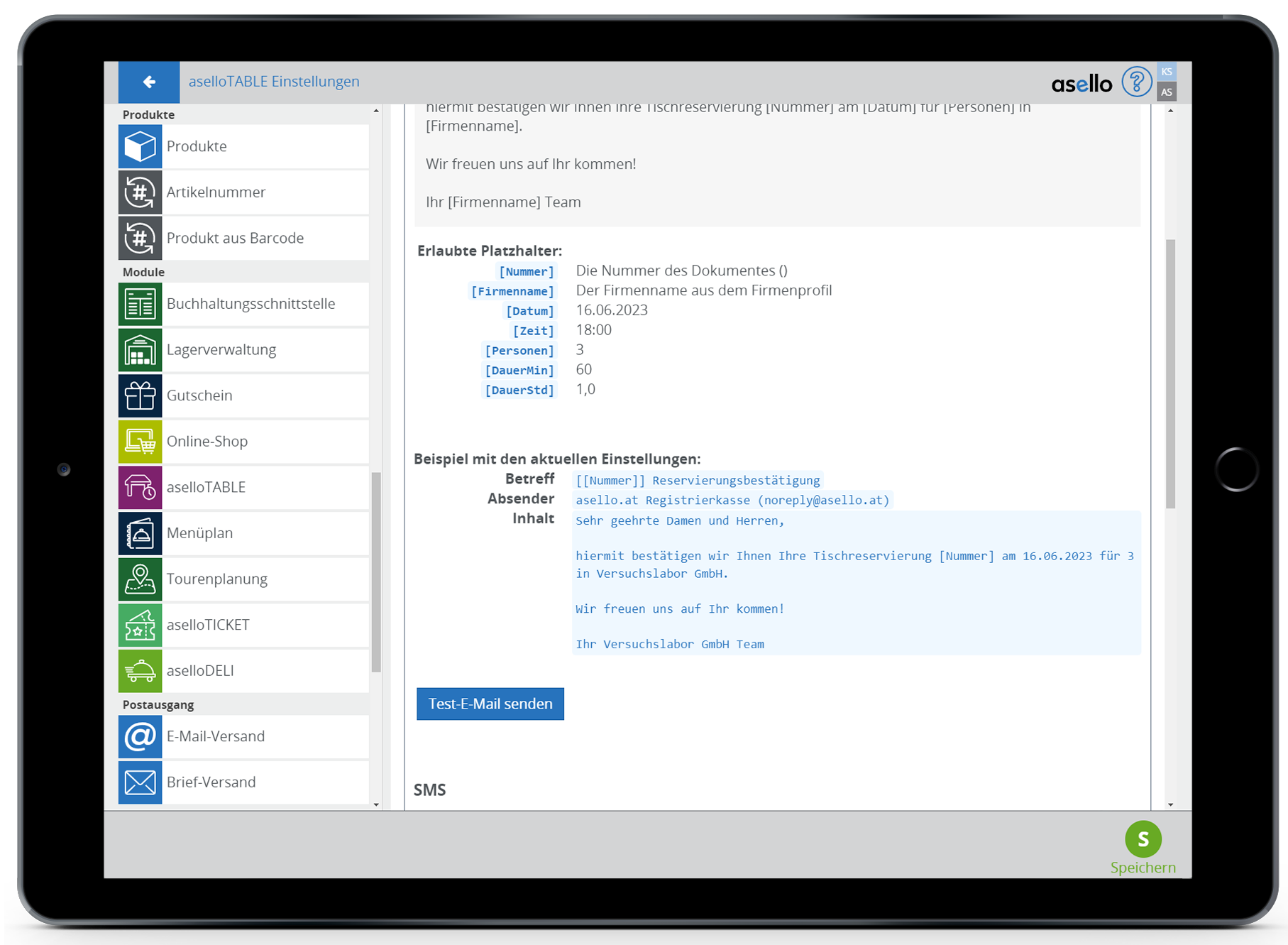Image resolution: width=1288 pixels, height=945 pixels.
Task: Click the back arrow button
Action: click(149, 82)
